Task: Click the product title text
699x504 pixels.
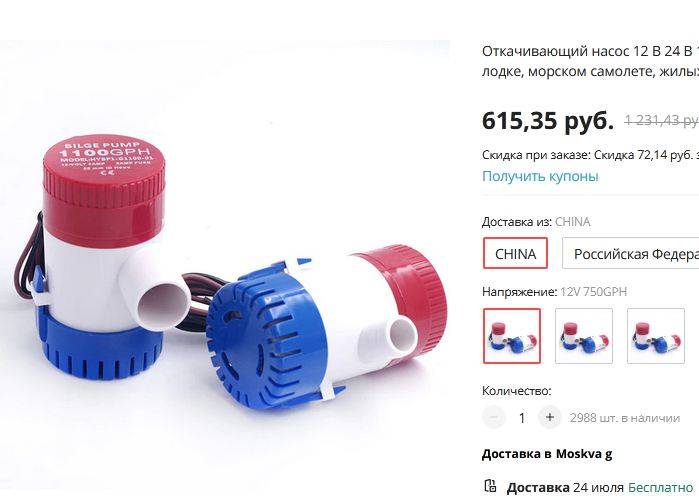Action: 590,61
